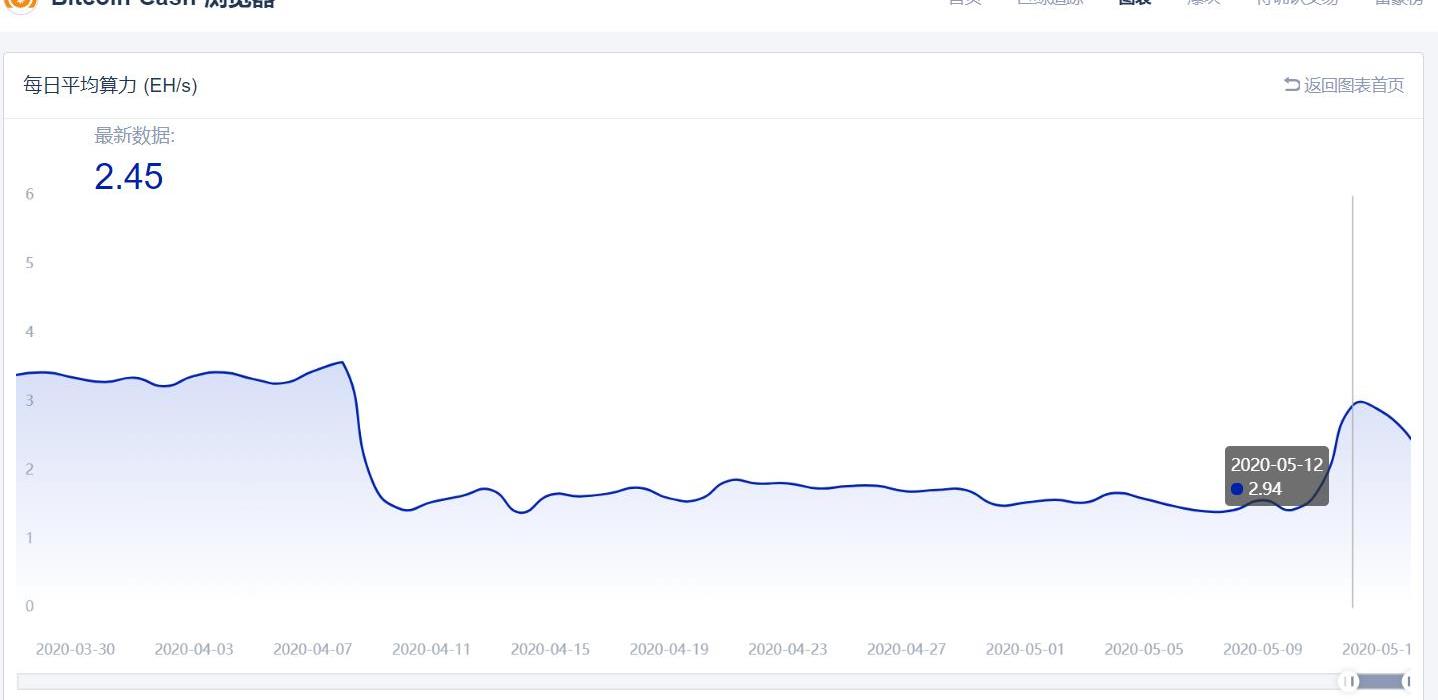Select the 2020-05-01 date on the x-axis
This screenshot has height=700, width=1438.
[x=1025, y=649]
